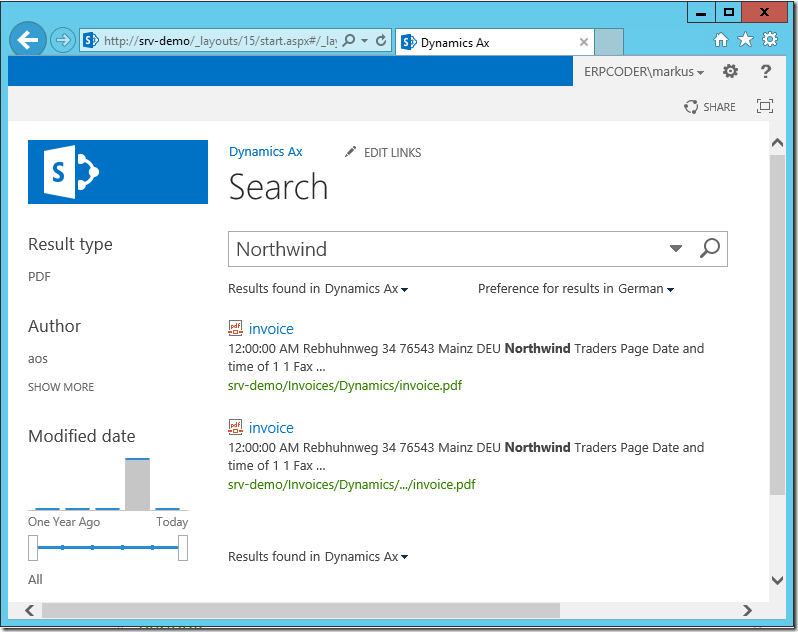Click the browser Back arrow button
The height and width of the screenshot is (632, 798).
(x=28, y=40)
